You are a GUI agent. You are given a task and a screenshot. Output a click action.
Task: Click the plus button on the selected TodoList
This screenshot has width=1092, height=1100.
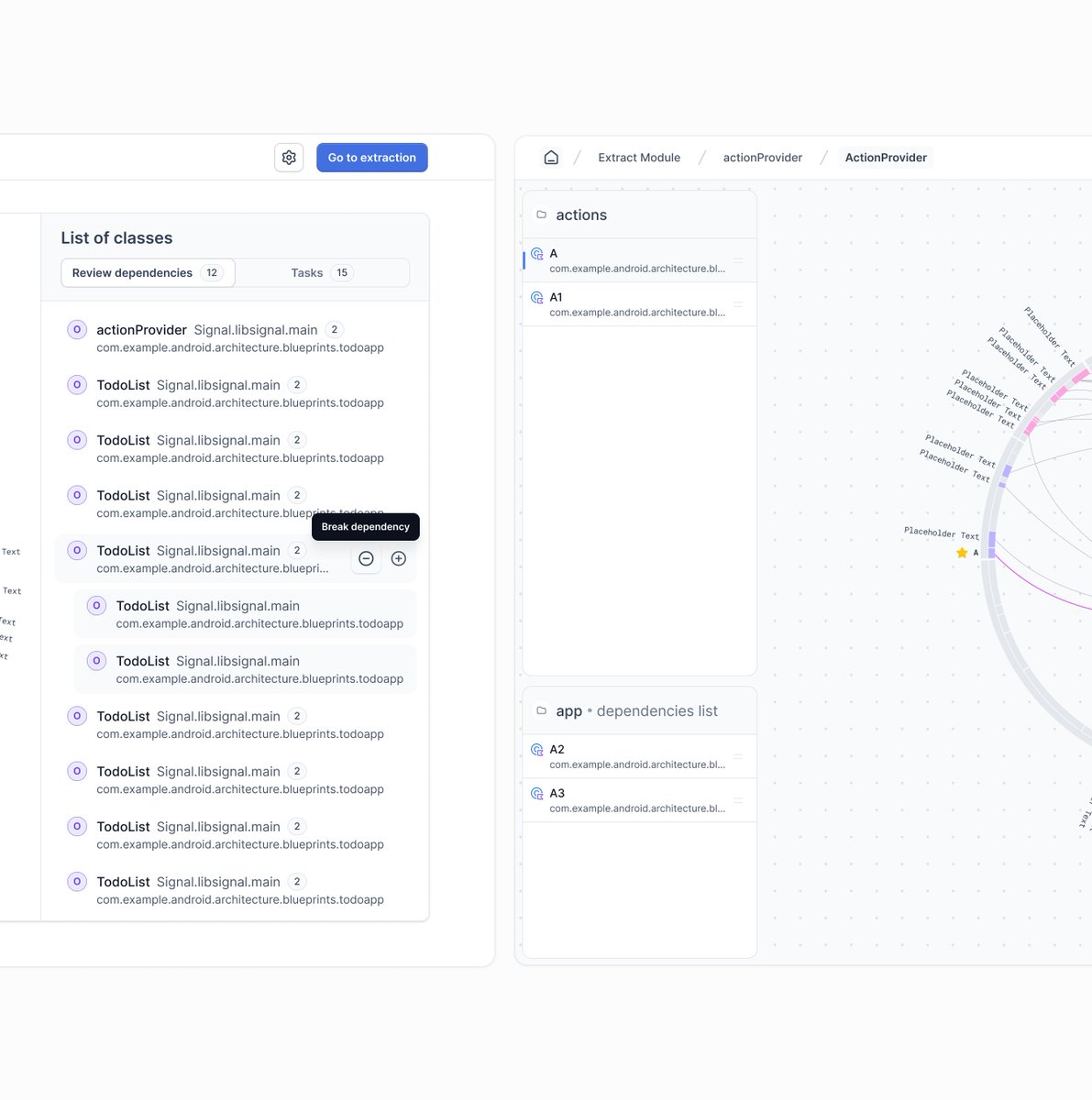(398, 558)
